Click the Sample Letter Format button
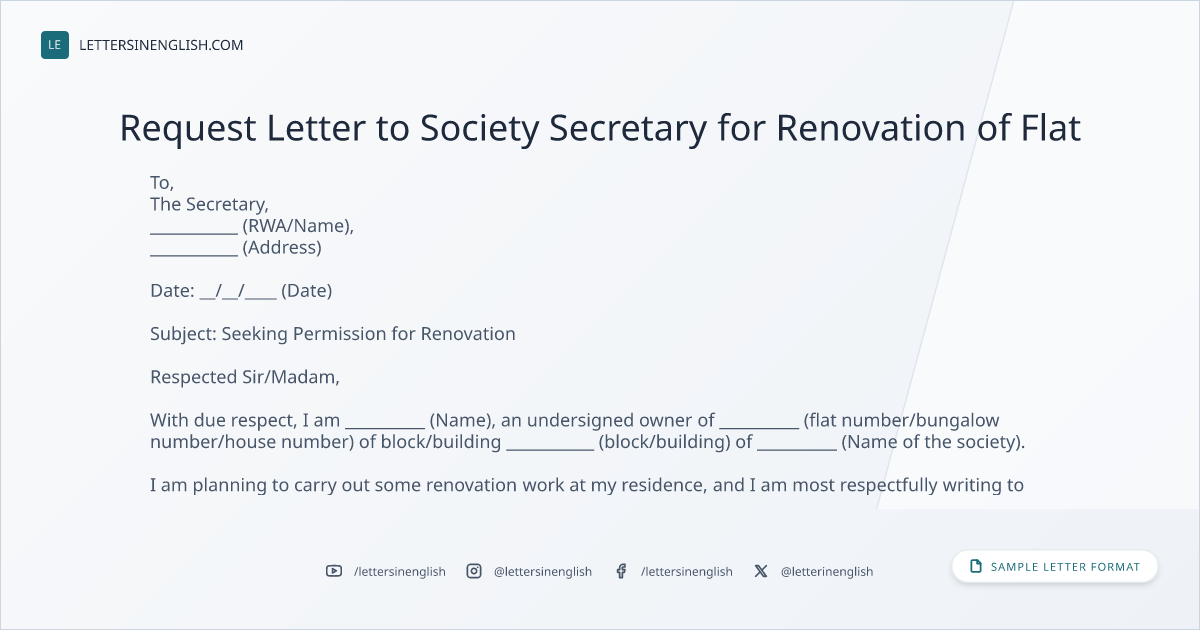Viewport: 1200px width, 630px height. pos(1055,566)
